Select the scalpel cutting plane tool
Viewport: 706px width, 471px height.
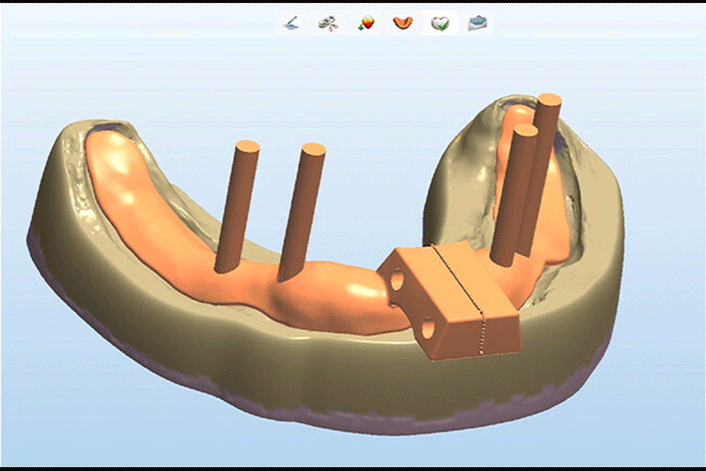pyautogui.click(x=291, y=22)
